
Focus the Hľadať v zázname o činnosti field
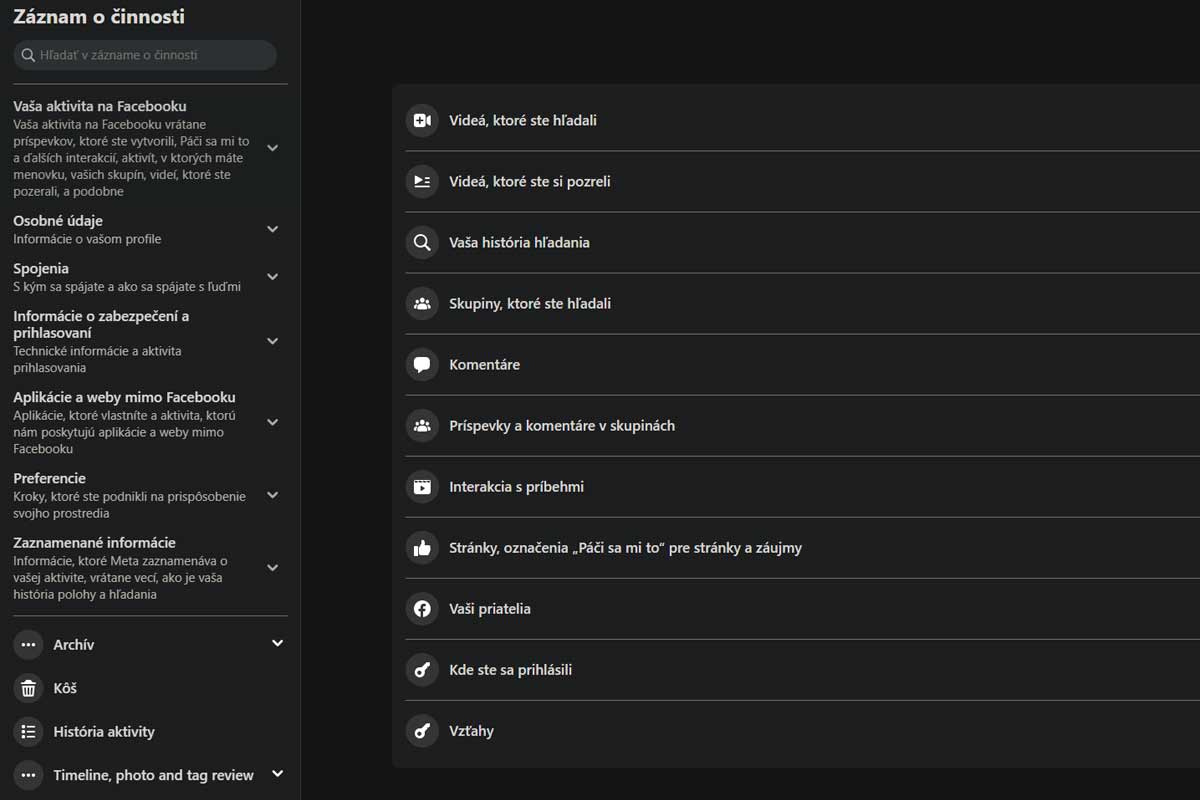tap(145, 55)
